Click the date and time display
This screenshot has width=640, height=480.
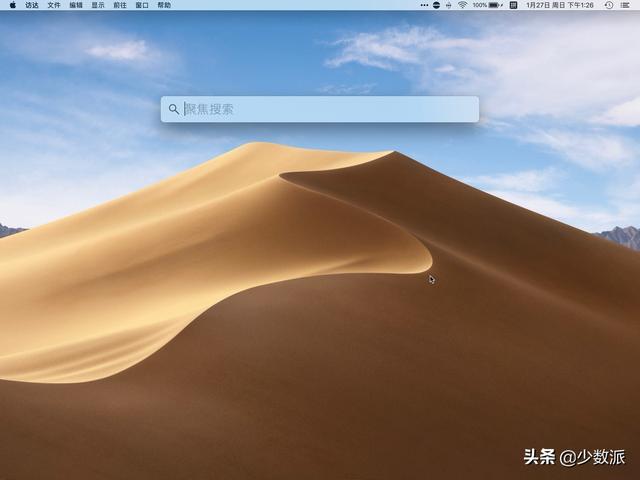(x=560, y=5)
